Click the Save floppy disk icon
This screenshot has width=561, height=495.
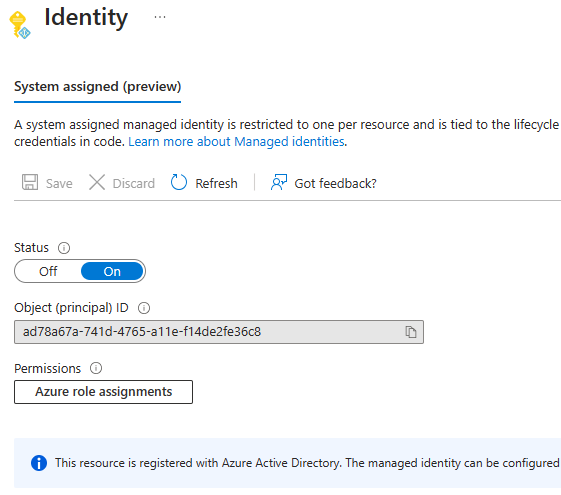30,182
